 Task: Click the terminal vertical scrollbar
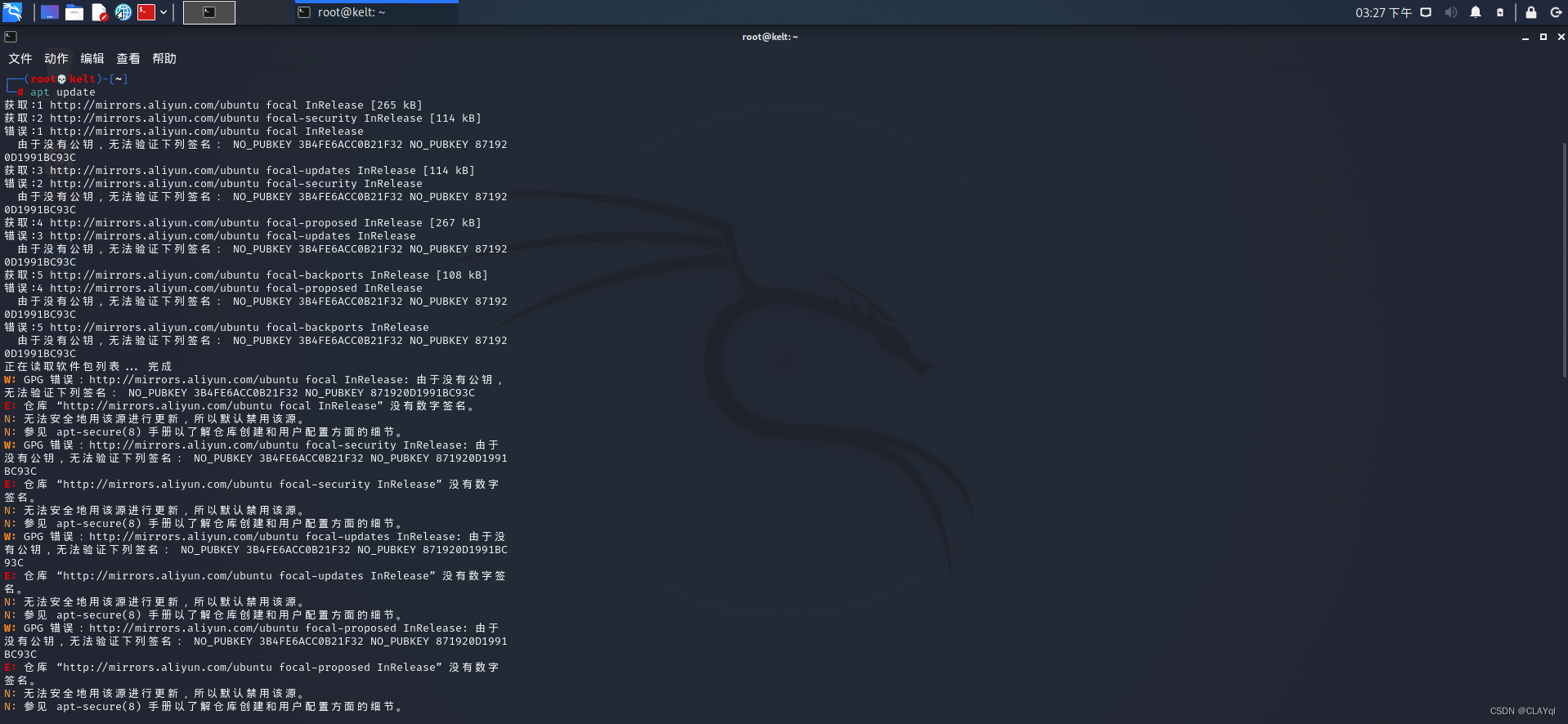(x=1565, y=260)
